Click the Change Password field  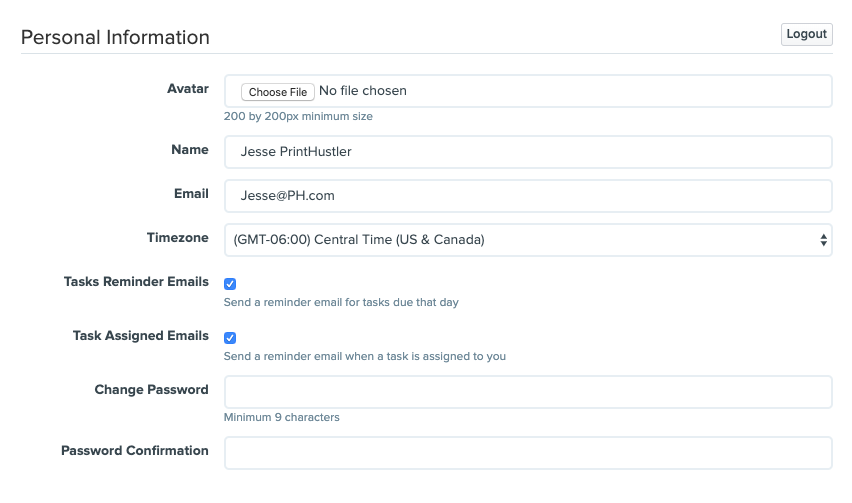point(528,392)
